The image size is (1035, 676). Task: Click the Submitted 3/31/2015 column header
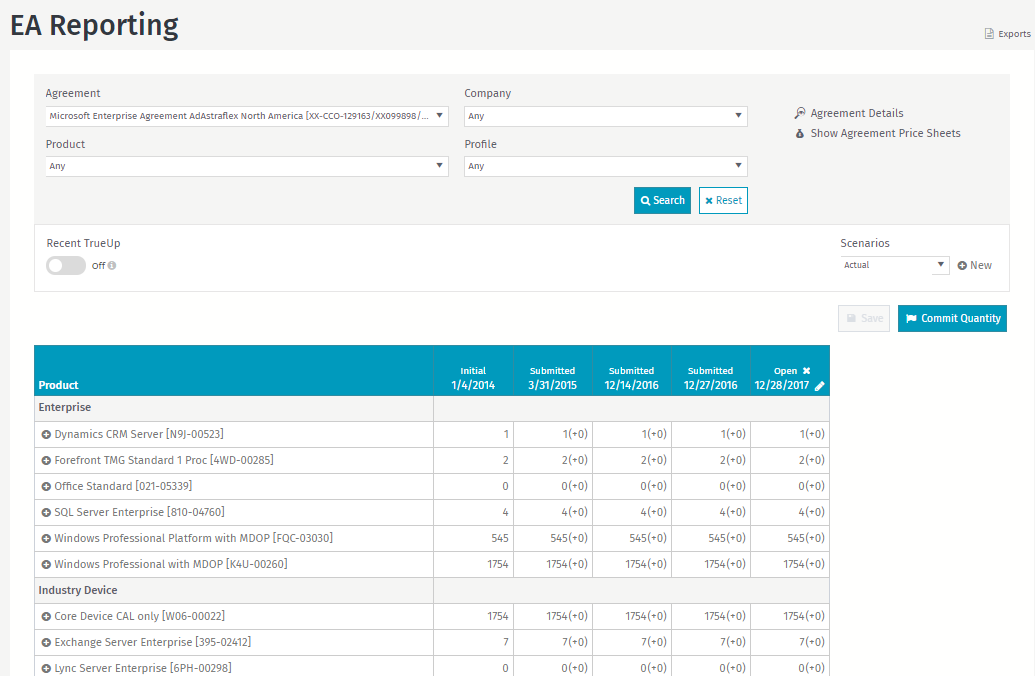pyautogui.click(x=552, y=378)
